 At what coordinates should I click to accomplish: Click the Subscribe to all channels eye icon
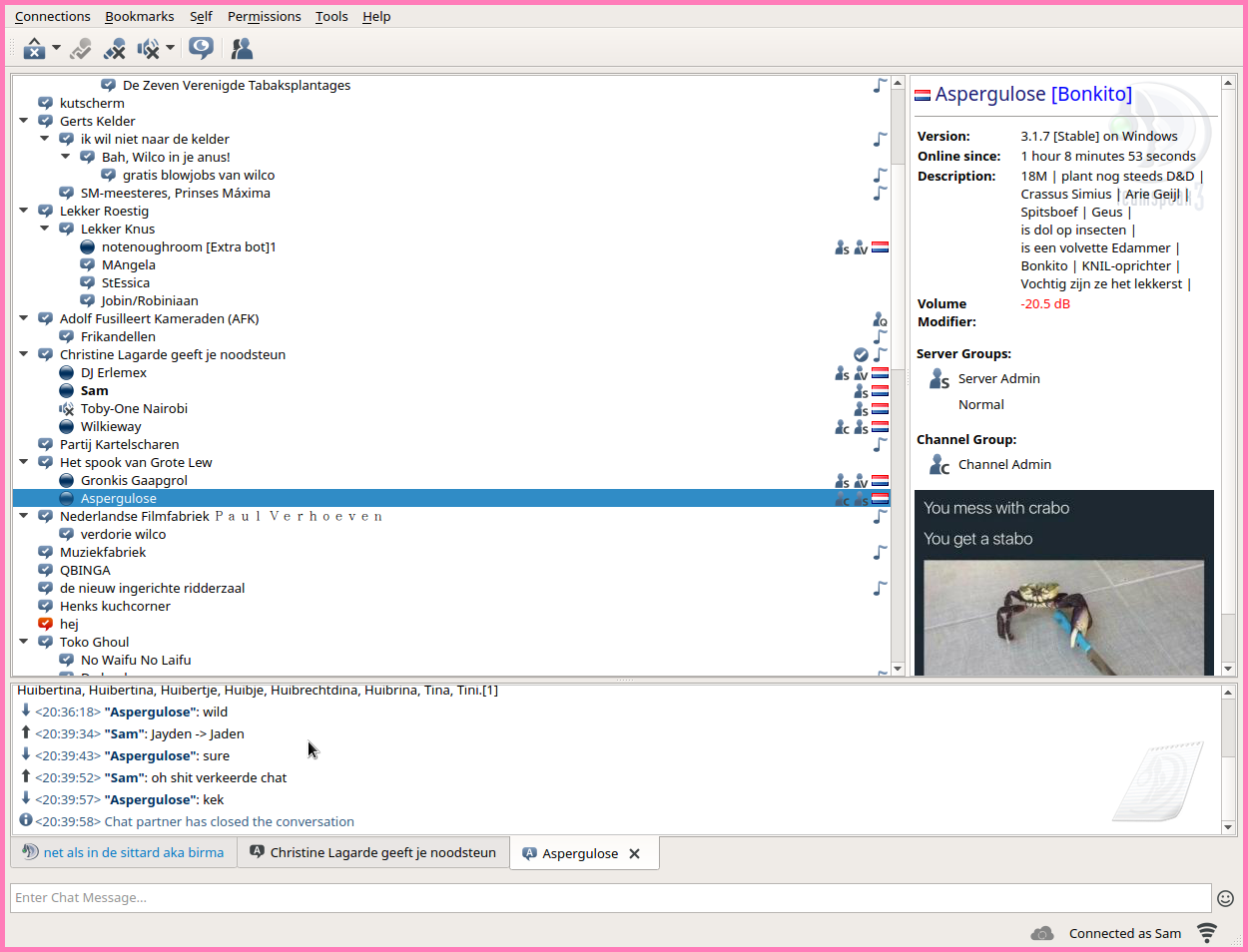(201, 48)
